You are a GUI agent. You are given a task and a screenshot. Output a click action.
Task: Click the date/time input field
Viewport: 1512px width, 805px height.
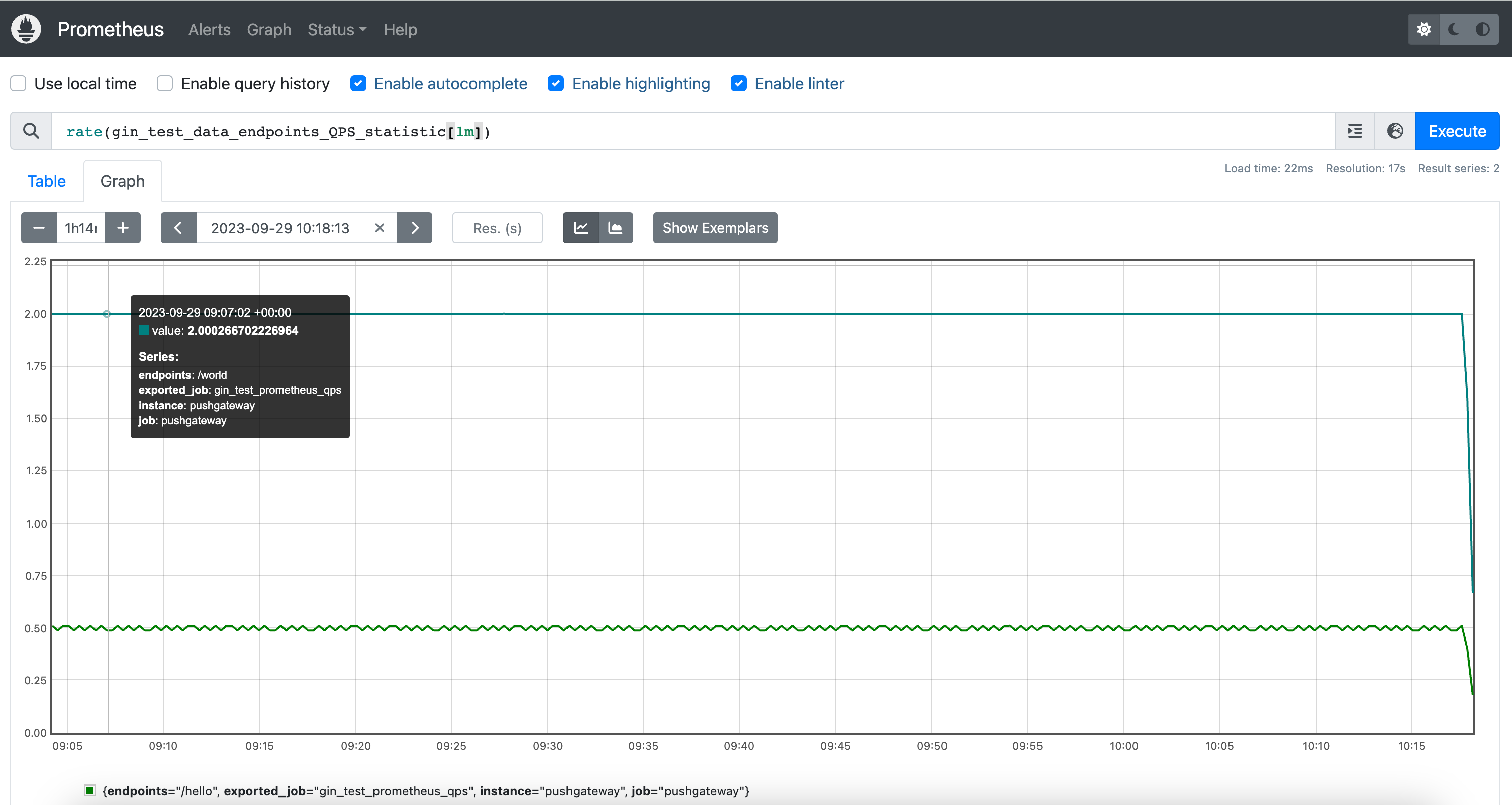(280, 228)
